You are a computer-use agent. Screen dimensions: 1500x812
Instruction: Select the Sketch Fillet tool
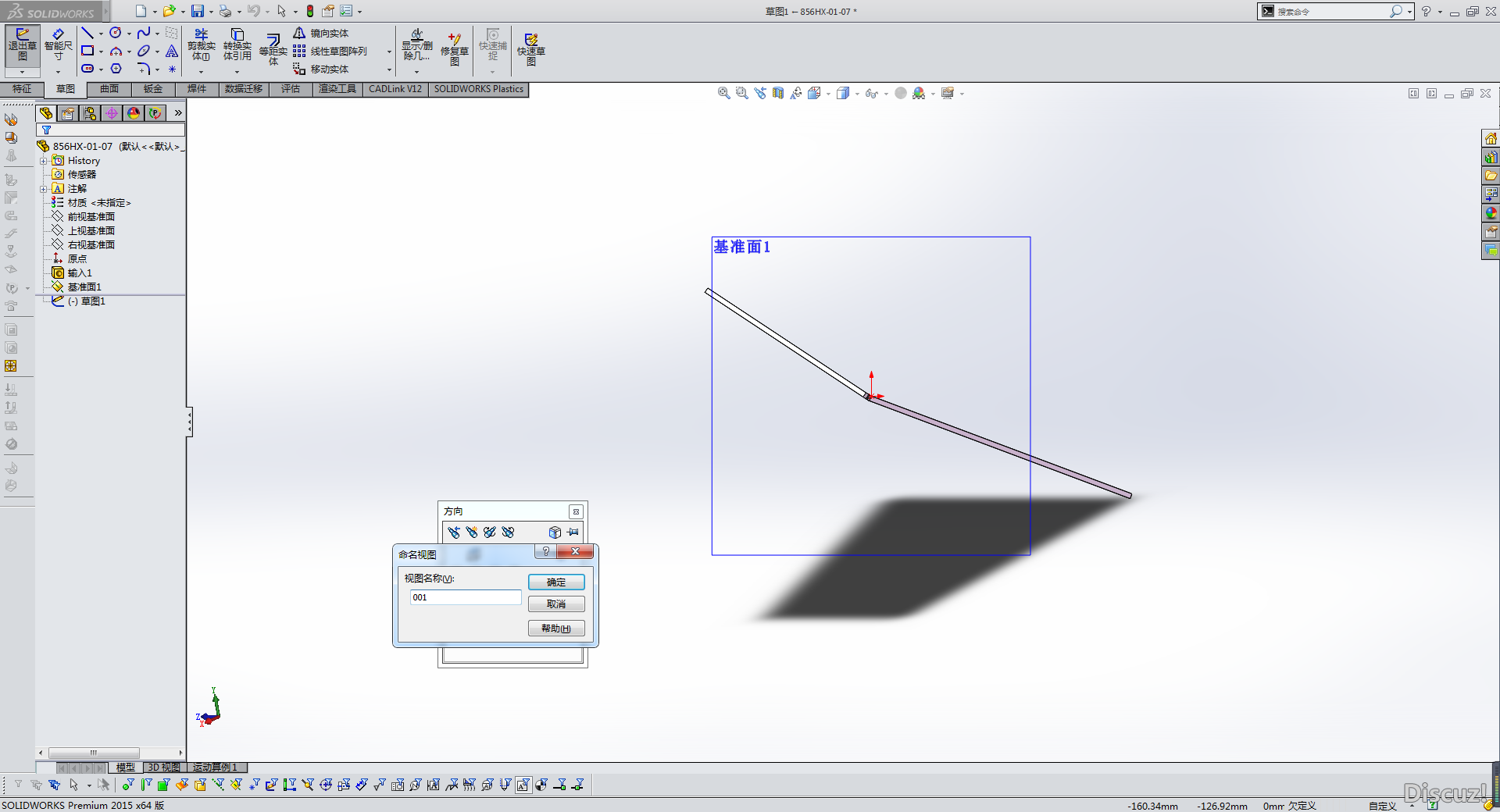coord(144,69)
